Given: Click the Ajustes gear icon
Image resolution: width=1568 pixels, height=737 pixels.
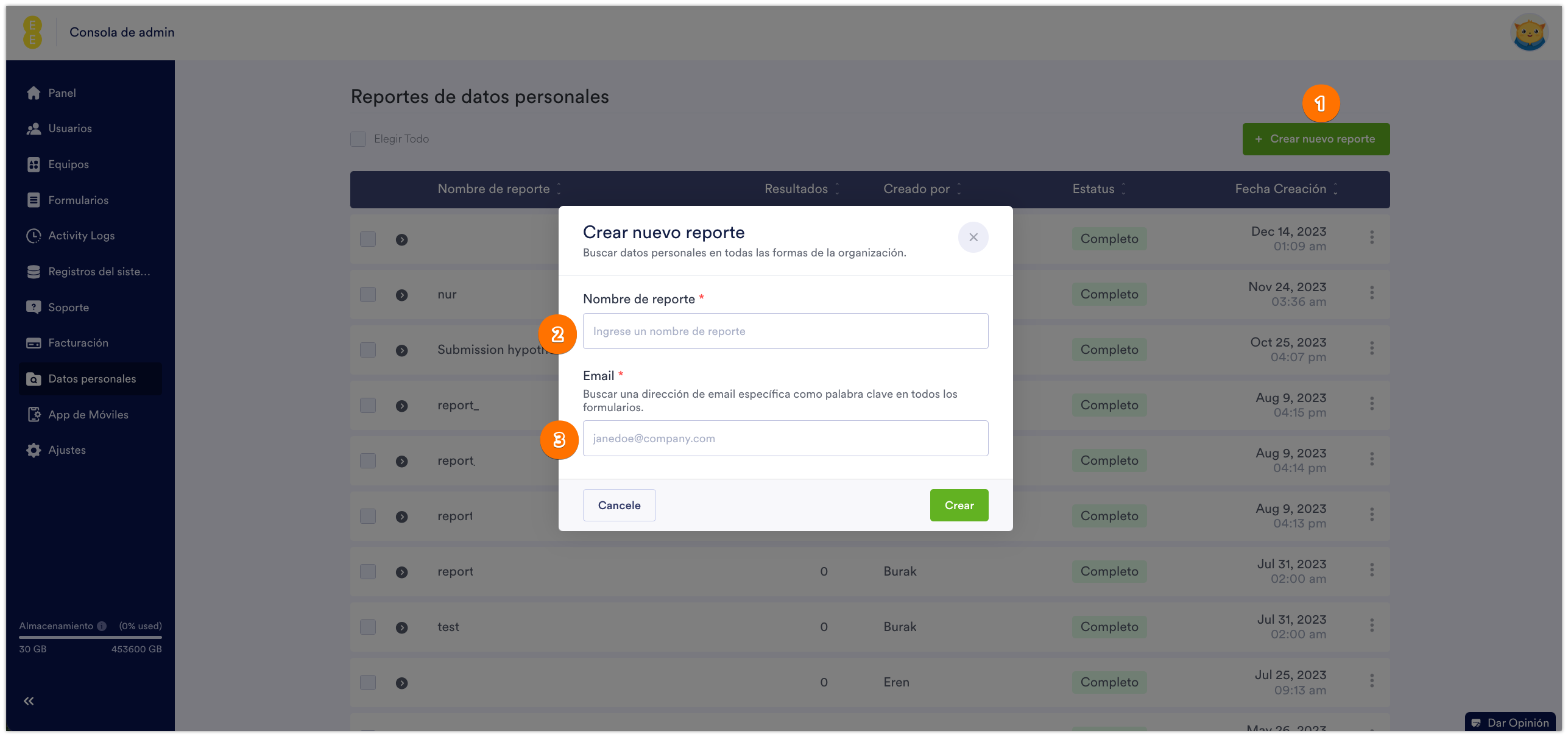Looking at the screenshot, I should [x=34, y=450].
